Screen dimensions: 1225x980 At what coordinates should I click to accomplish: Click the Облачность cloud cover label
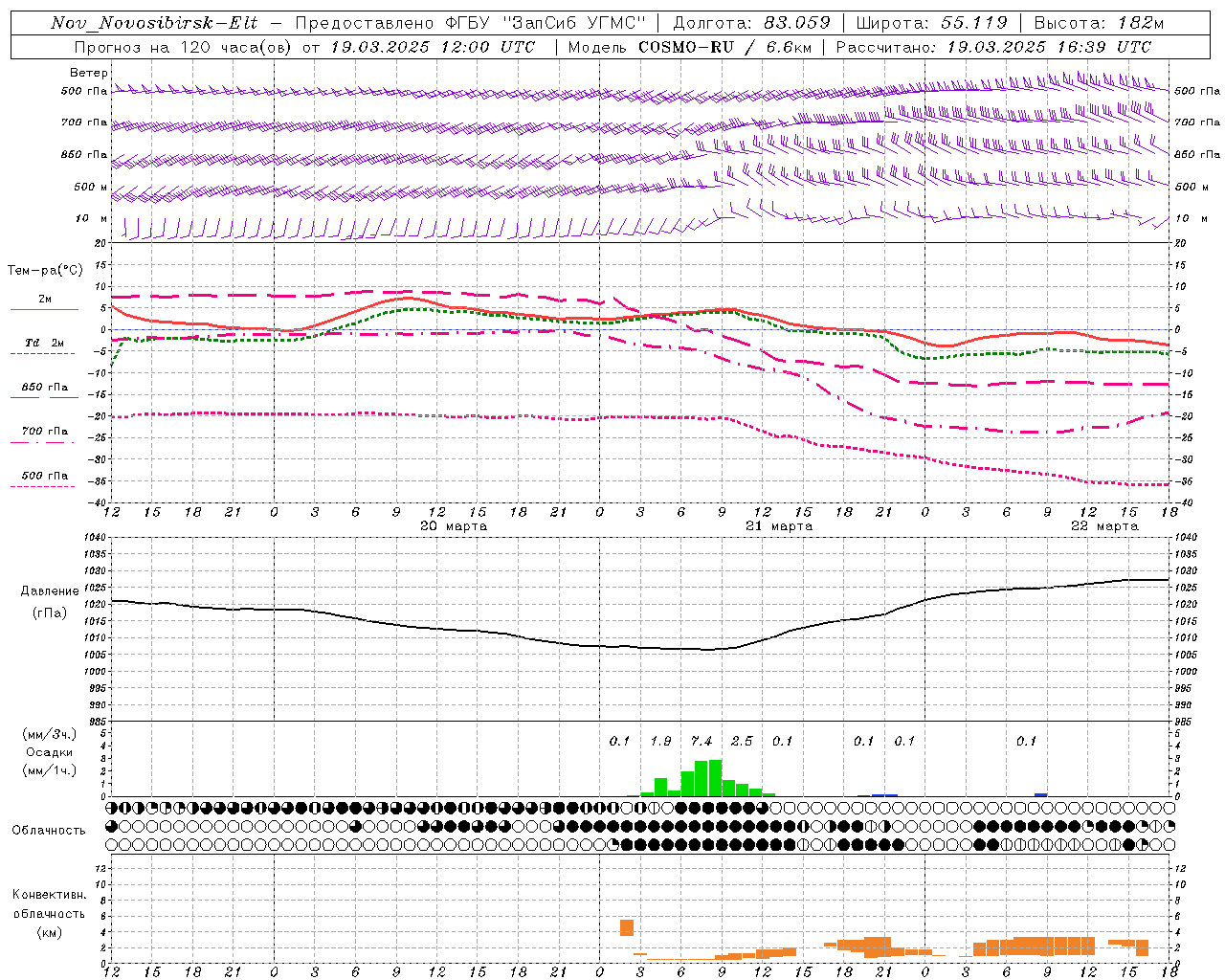coord(49,831)
